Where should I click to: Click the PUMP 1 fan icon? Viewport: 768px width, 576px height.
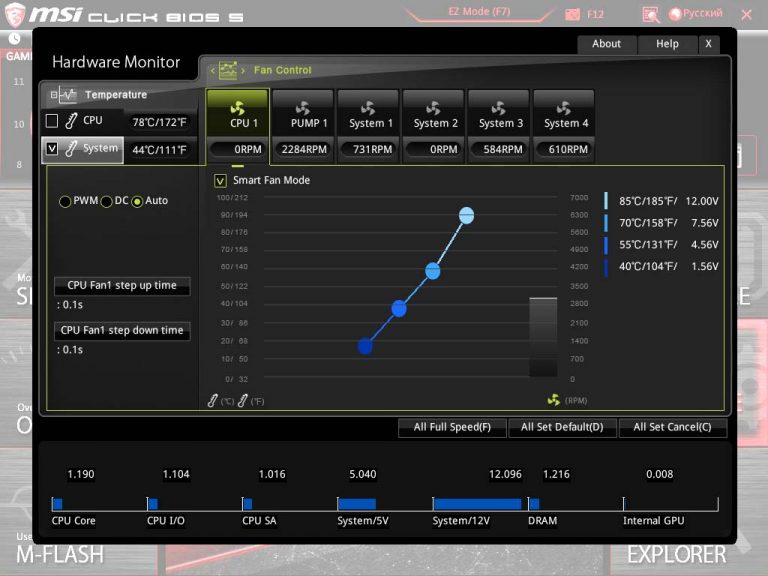(x=303, y=108)
